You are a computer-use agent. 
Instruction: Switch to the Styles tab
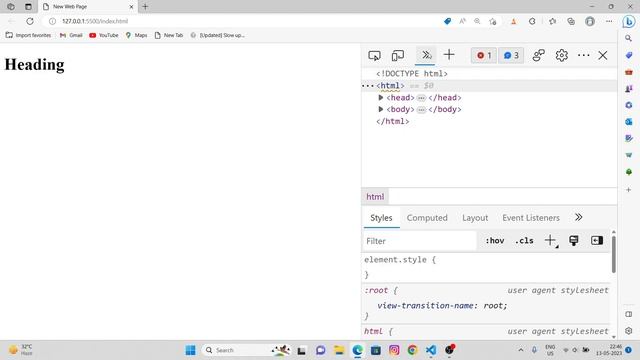click(x=381, y=218)
